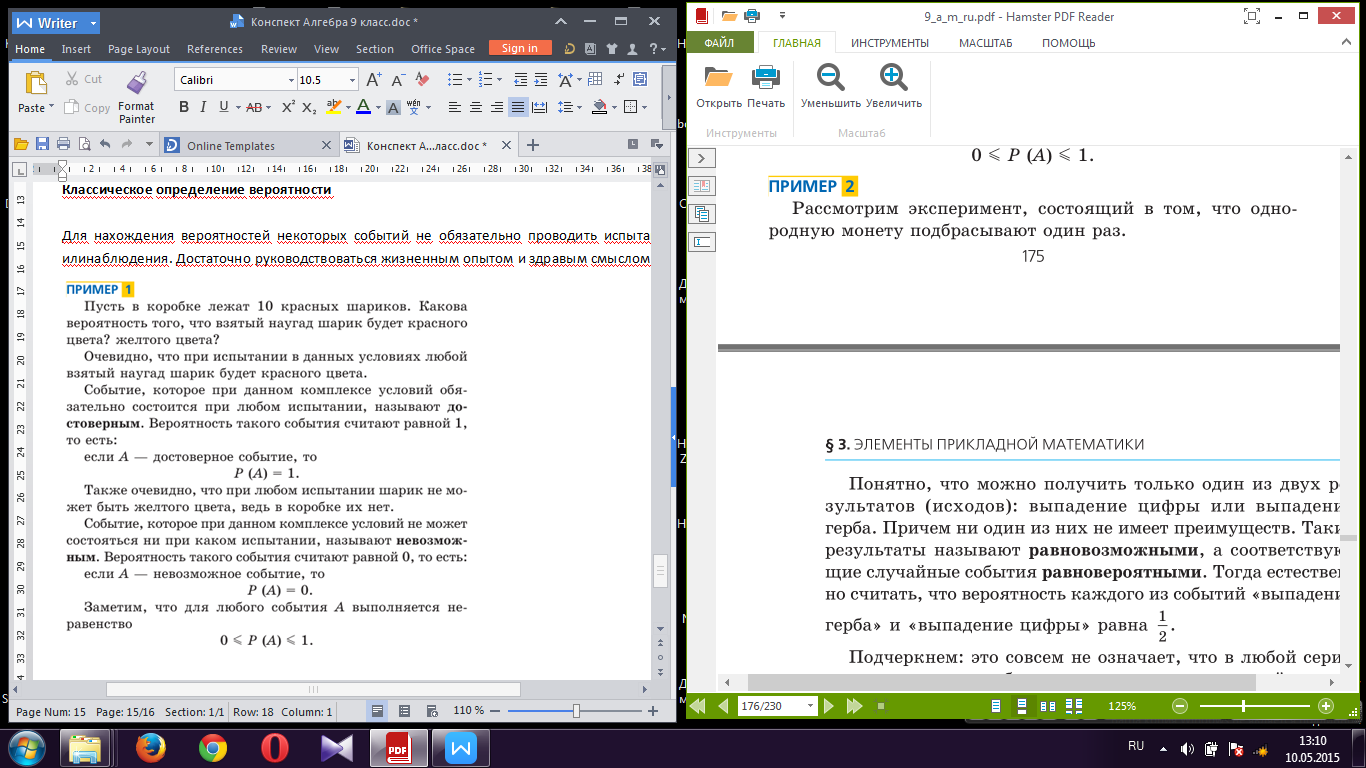Apply superscript X² formatting
Viewport: 1366px width, 768px height.
tap(288, 107)
